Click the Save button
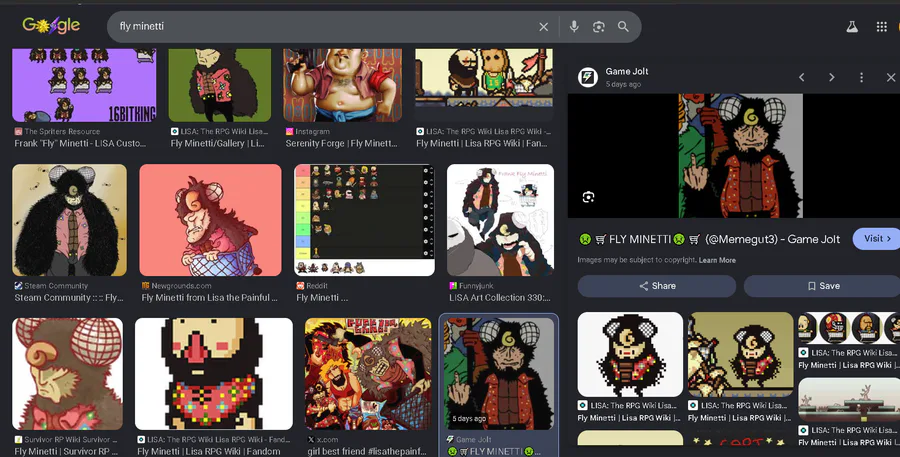The height and width of the screenshot is (457, 900). (x=823, y=286)
